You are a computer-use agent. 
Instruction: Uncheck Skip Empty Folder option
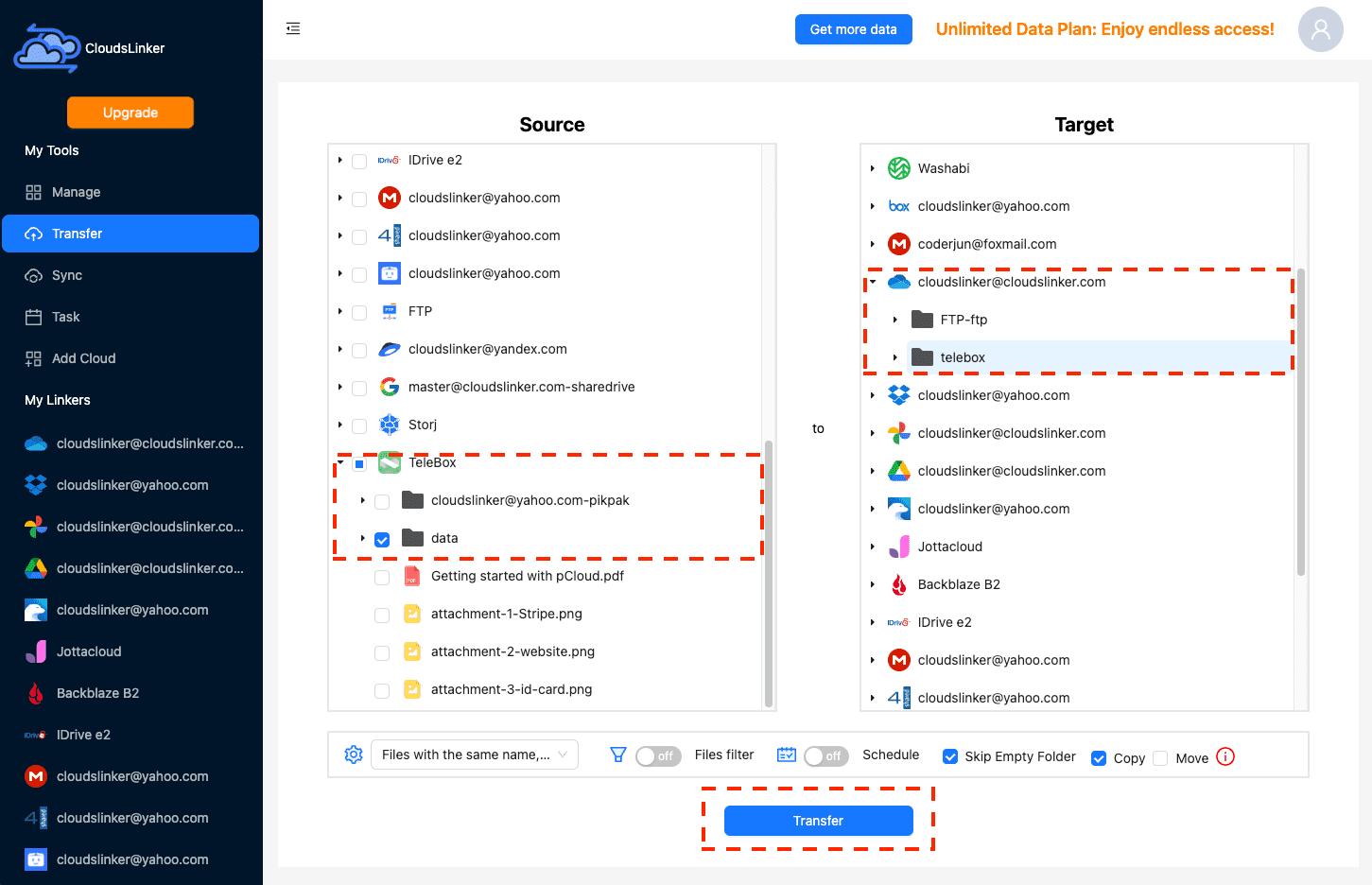(950, 756)
